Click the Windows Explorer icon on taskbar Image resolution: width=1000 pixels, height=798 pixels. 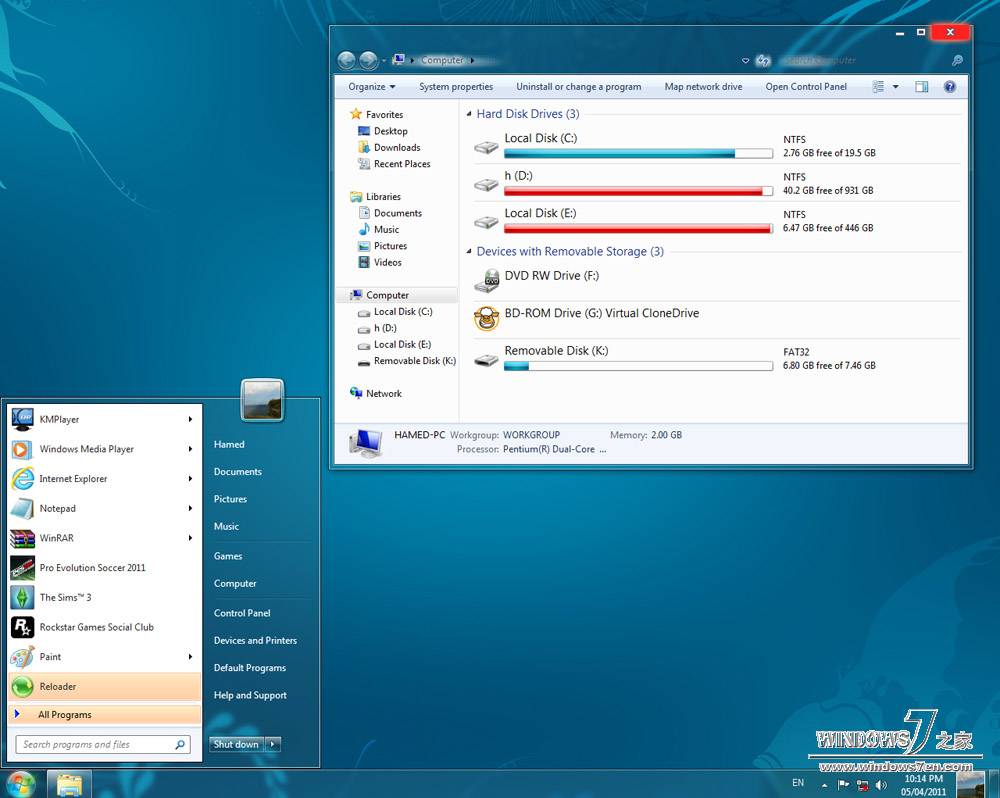click(x=68, y=784)
